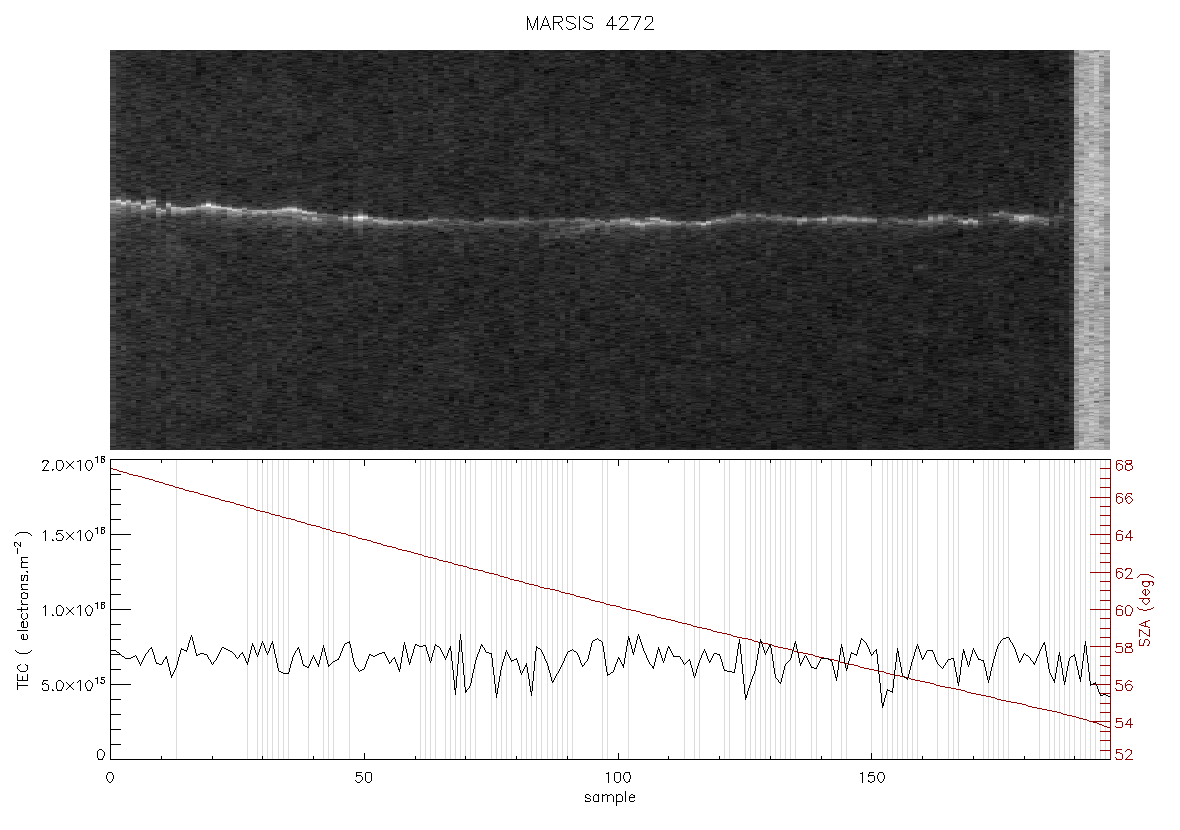Click x-axis tick label 150

(871, 777)
